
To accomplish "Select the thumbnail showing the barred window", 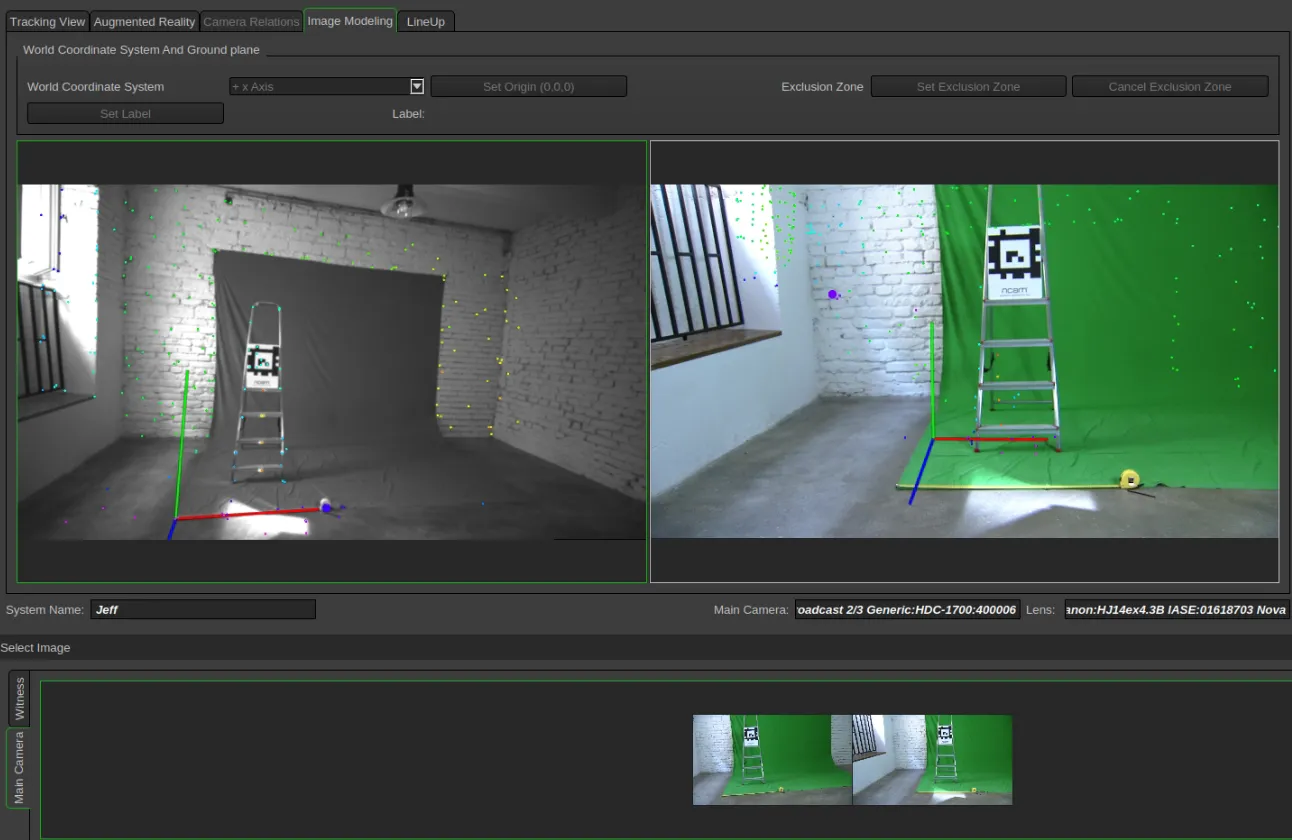I will pyautogui.click(x=932, y=760).
